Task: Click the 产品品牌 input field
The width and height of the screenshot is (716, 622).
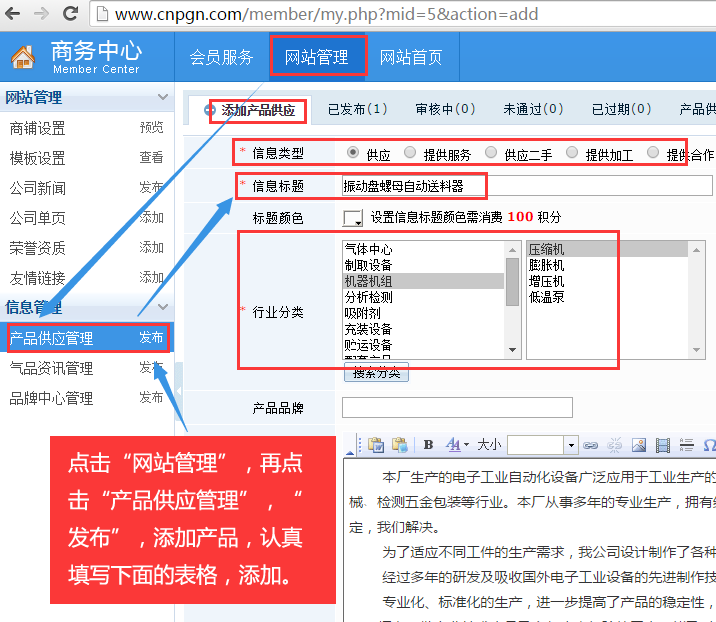Action: point(457,407)
